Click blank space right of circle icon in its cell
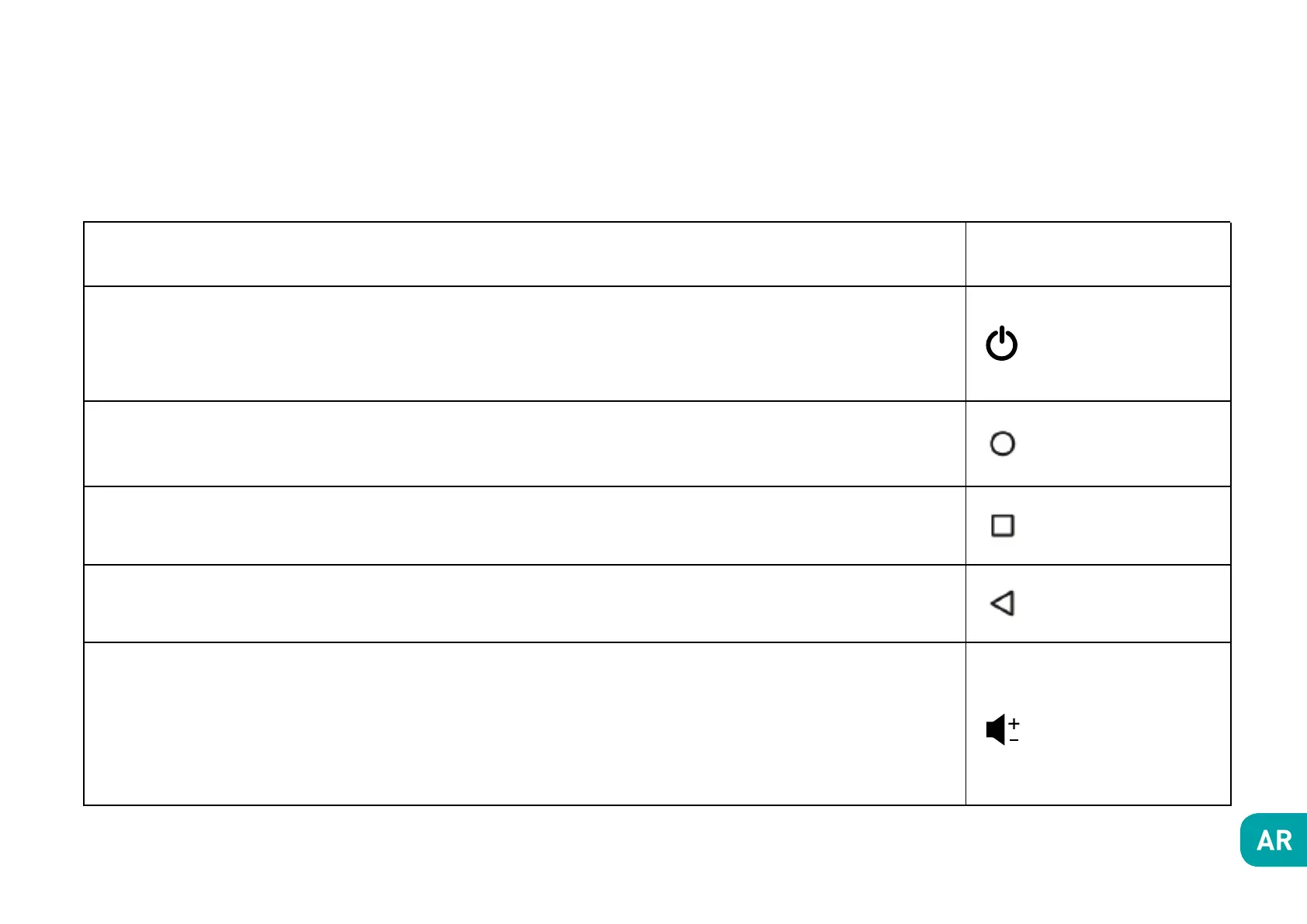 coord(1125,444)
